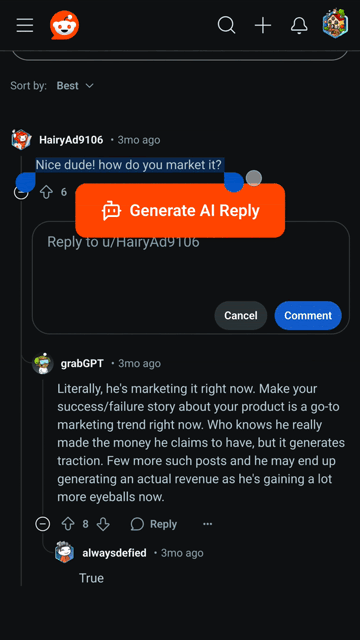Downvote grabGPT's comment

(x=103, y=524)
